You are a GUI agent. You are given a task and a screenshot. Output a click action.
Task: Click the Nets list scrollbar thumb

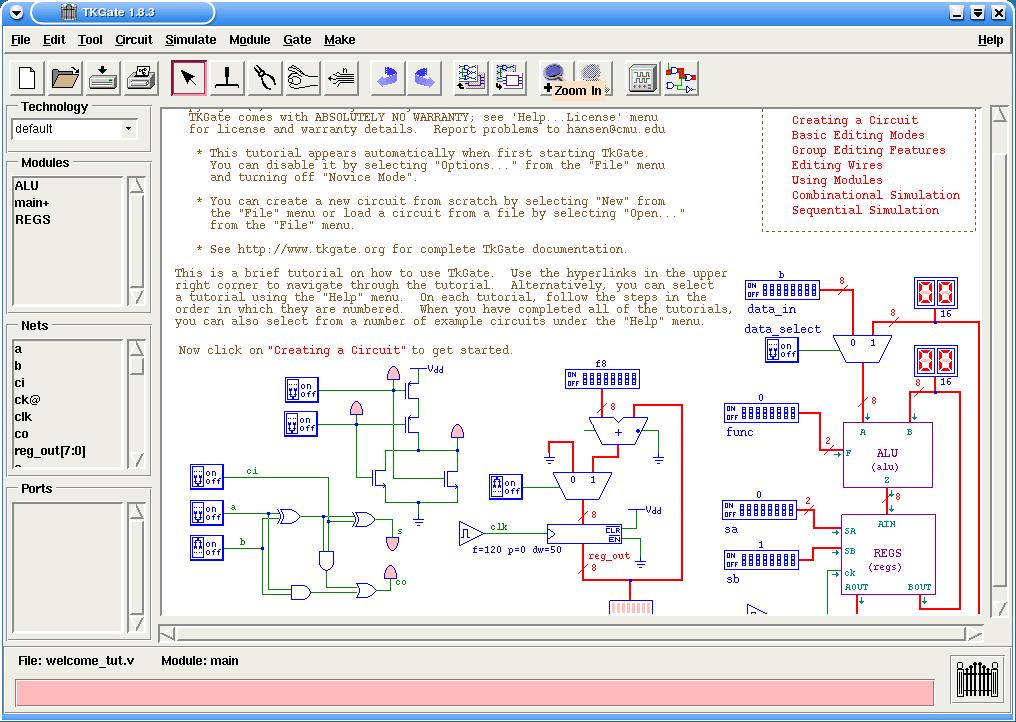[137, 366]
